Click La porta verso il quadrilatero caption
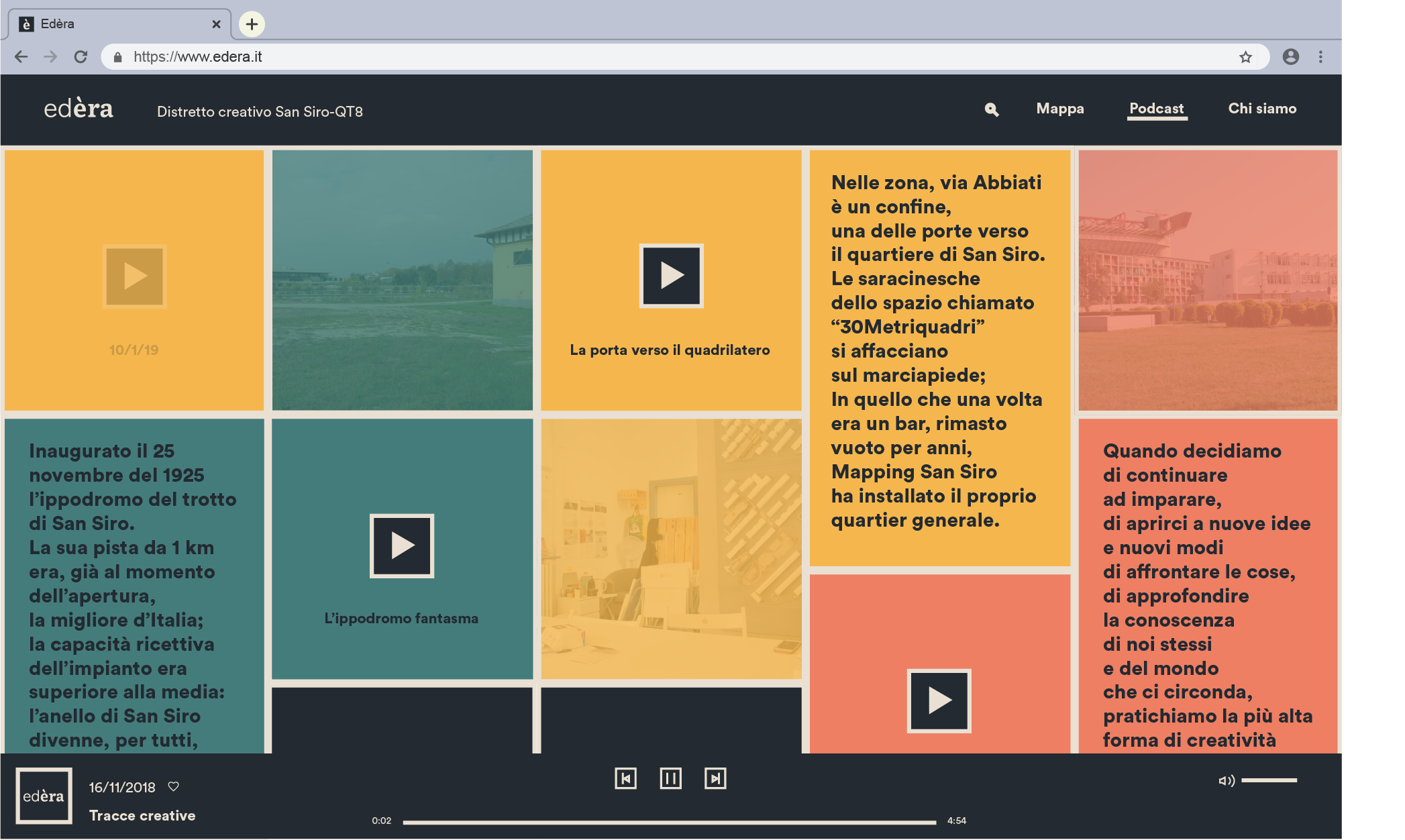The width and height of the screenshot is (1405, 840). [670, 350]
